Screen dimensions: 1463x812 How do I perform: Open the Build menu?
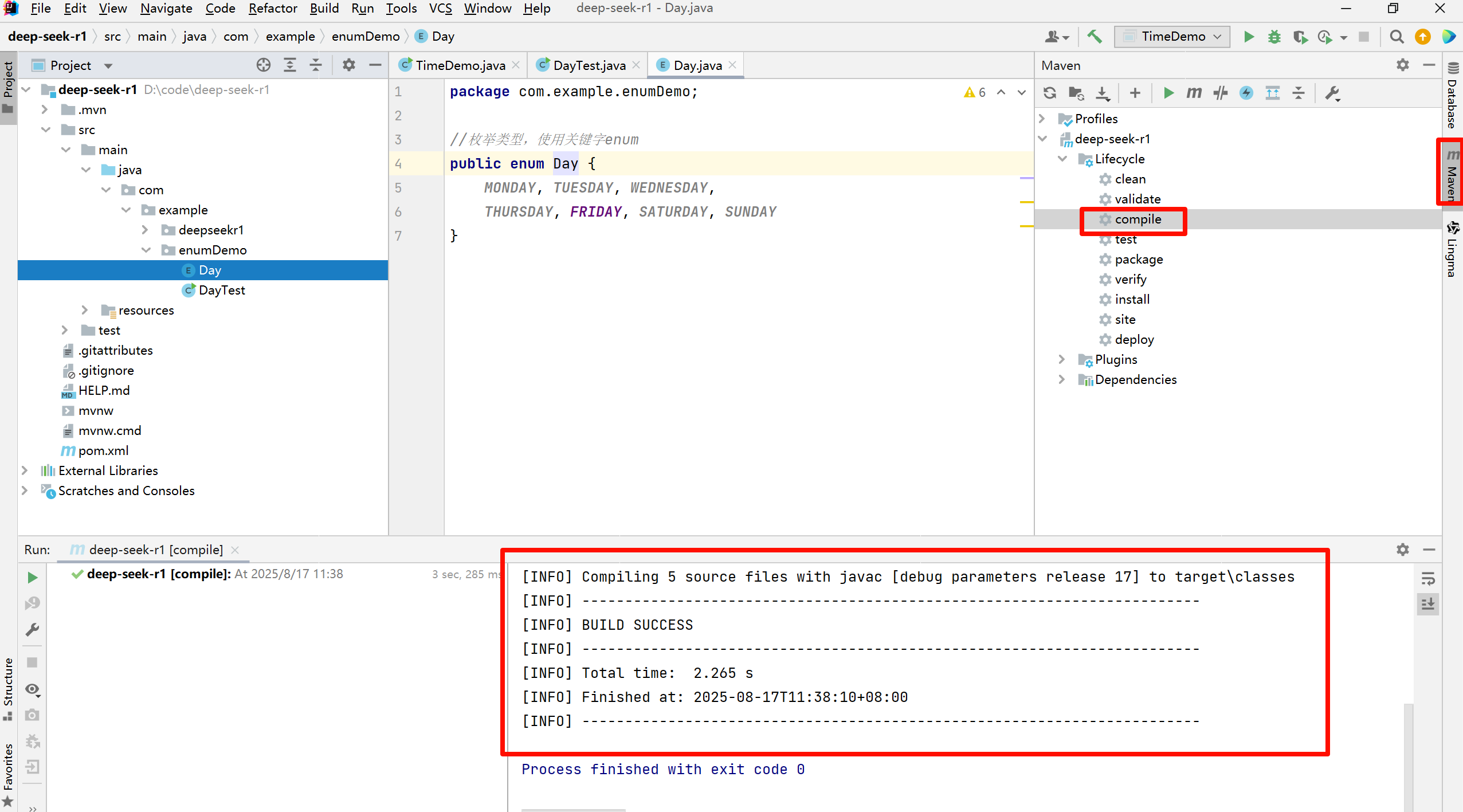(324, 8)
